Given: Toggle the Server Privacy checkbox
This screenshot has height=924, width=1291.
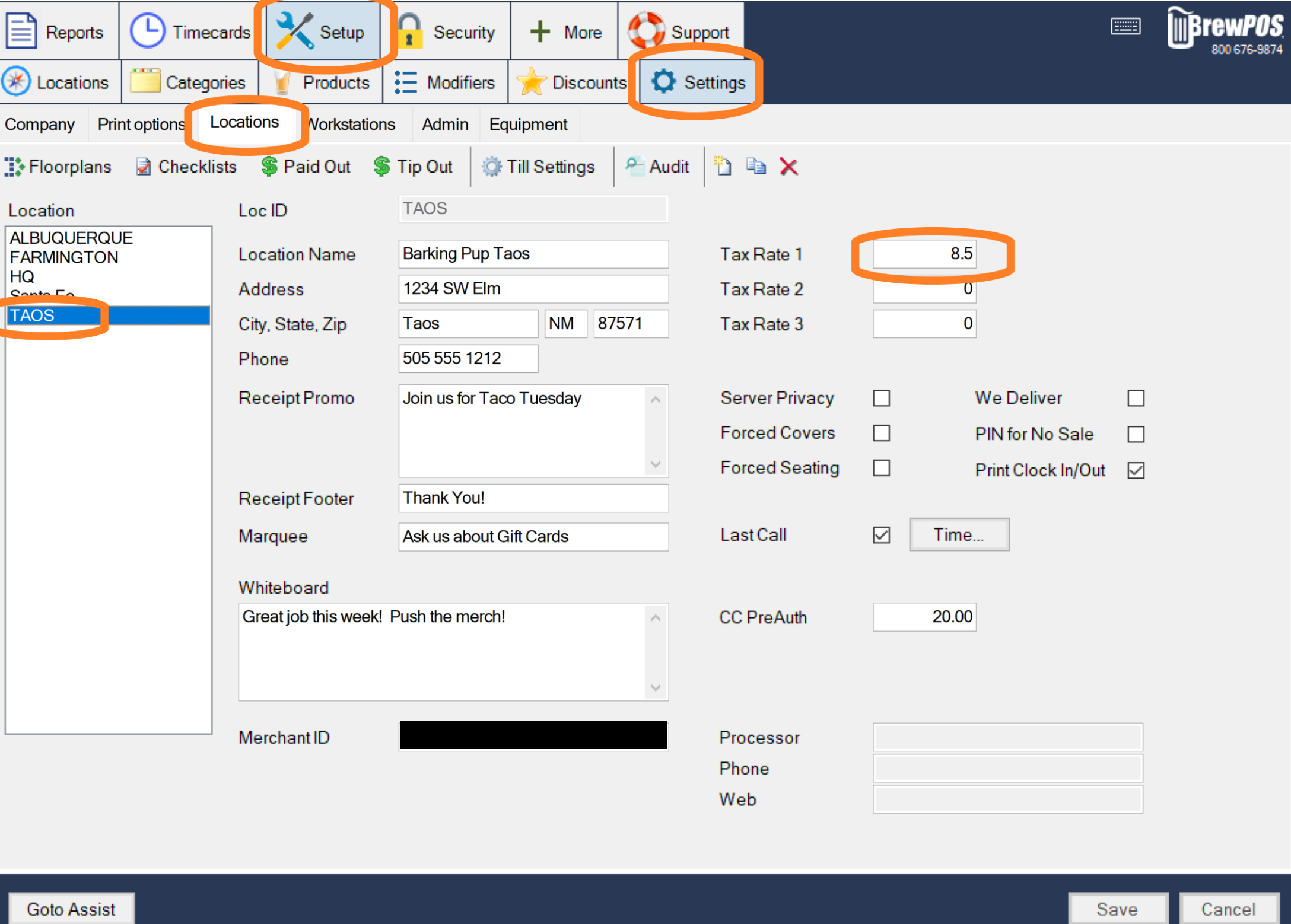Looking at the screenshot, I should pyautogui.click(x=882, y=398).
